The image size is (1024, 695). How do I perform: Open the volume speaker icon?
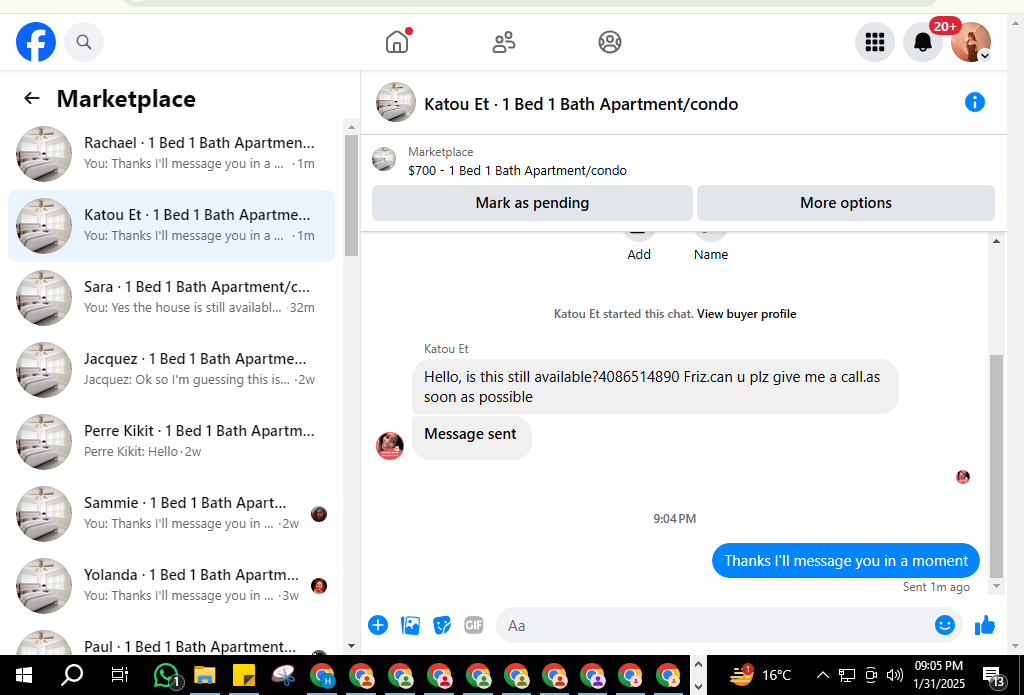[x=895, y=675]
